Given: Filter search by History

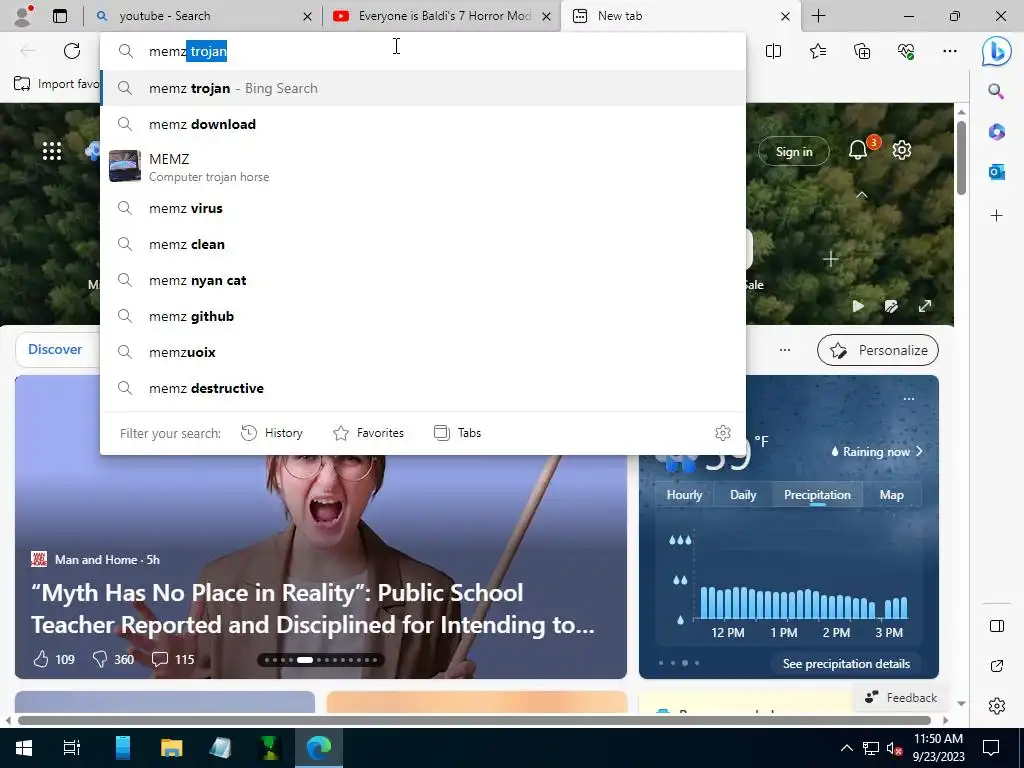Looking at the screenshot, I should click(x=272, y=433).
